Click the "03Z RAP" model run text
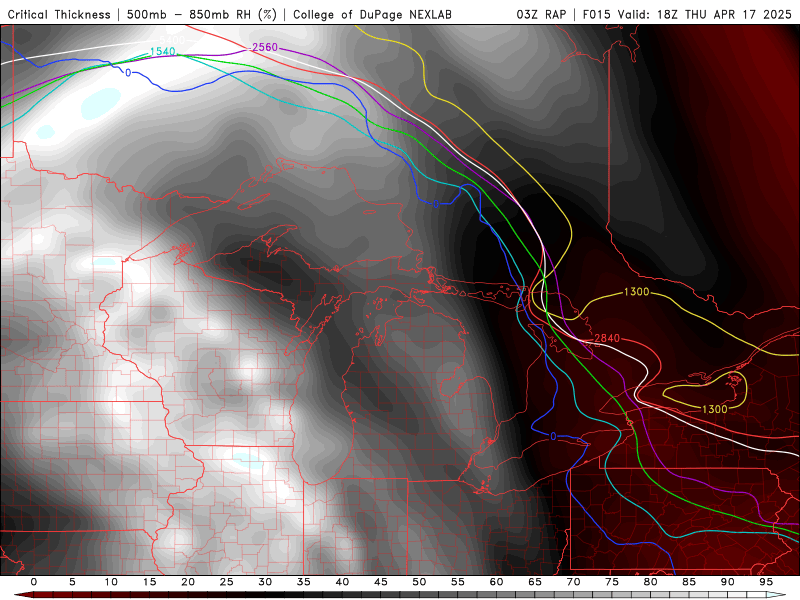The width and height of the screenshot is (800, 600). [x=541, y=15]
